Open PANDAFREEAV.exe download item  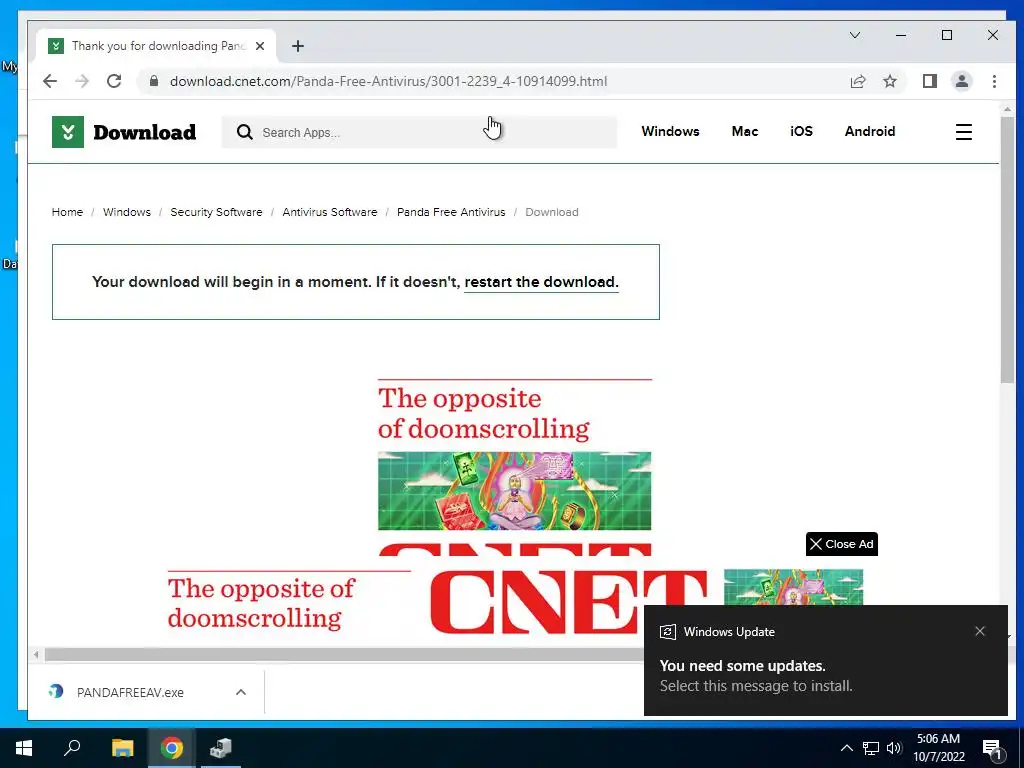pos(130,692)
